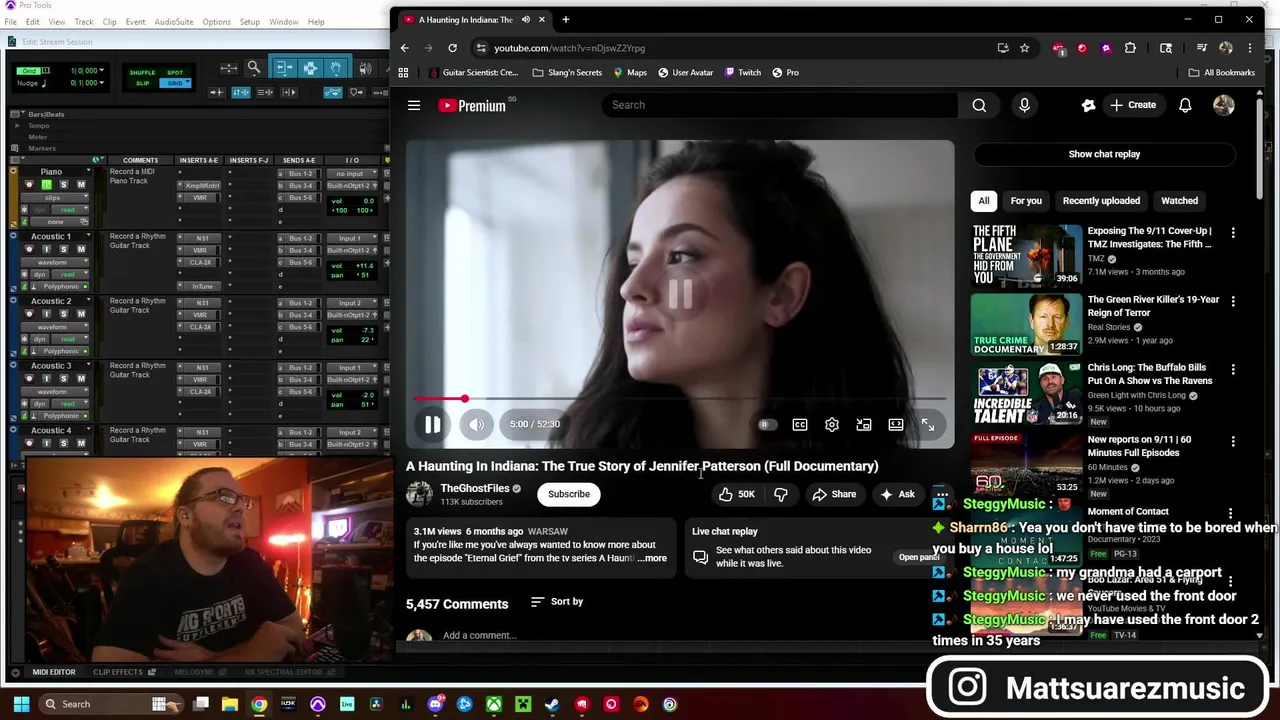Viewport: 1280px width, 720px height.
Task: Open All Bookmarks folder
Action: pos(1222,73)
